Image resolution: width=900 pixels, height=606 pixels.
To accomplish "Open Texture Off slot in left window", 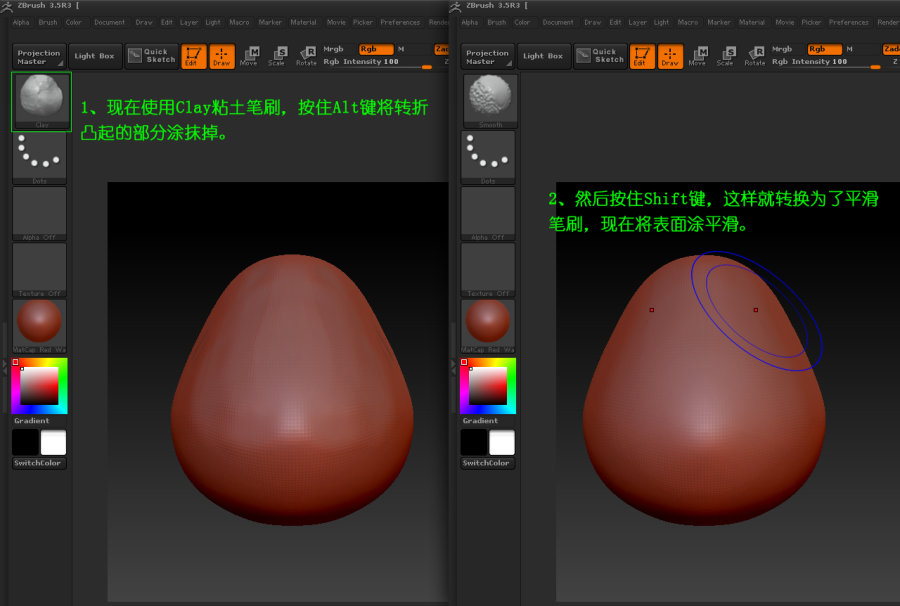I will point(40,270).
